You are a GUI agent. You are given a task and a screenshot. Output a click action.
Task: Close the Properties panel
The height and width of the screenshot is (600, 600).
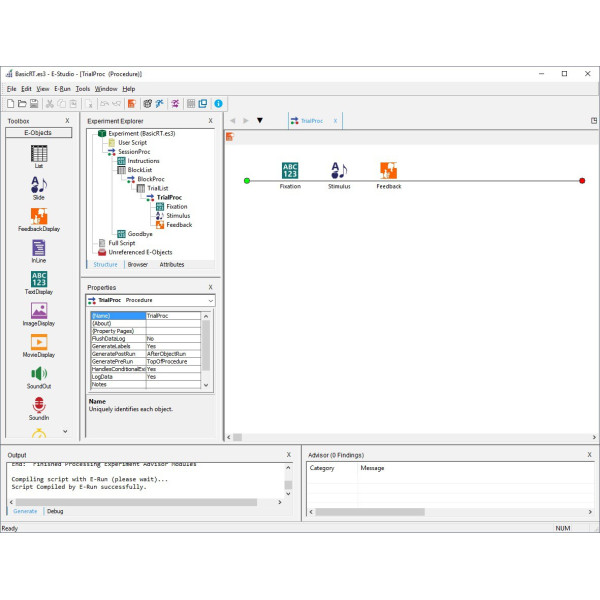click(210, 287)
